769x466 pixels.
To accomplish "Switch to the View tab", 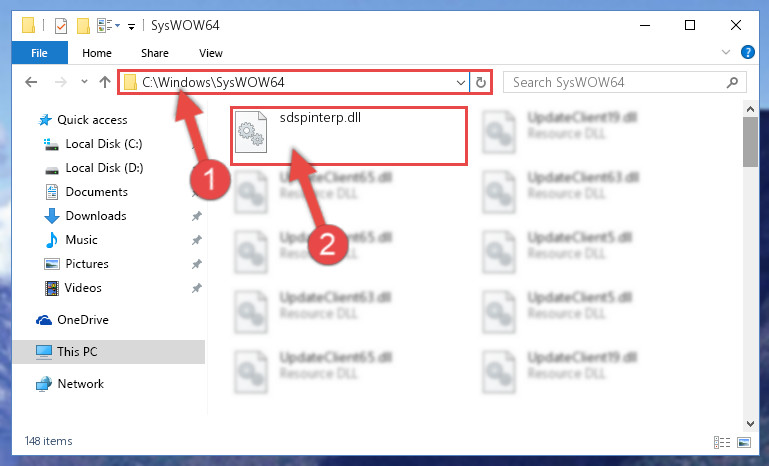I will tap(211, 53).
